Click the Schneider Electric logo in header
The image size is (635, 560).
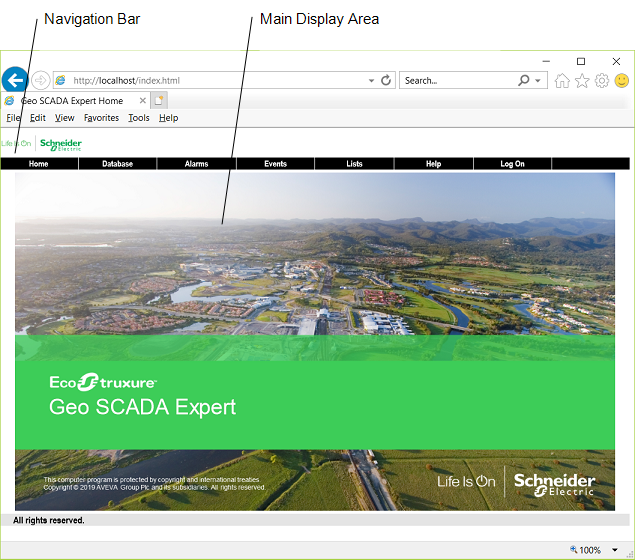click(x=60, y=144)
